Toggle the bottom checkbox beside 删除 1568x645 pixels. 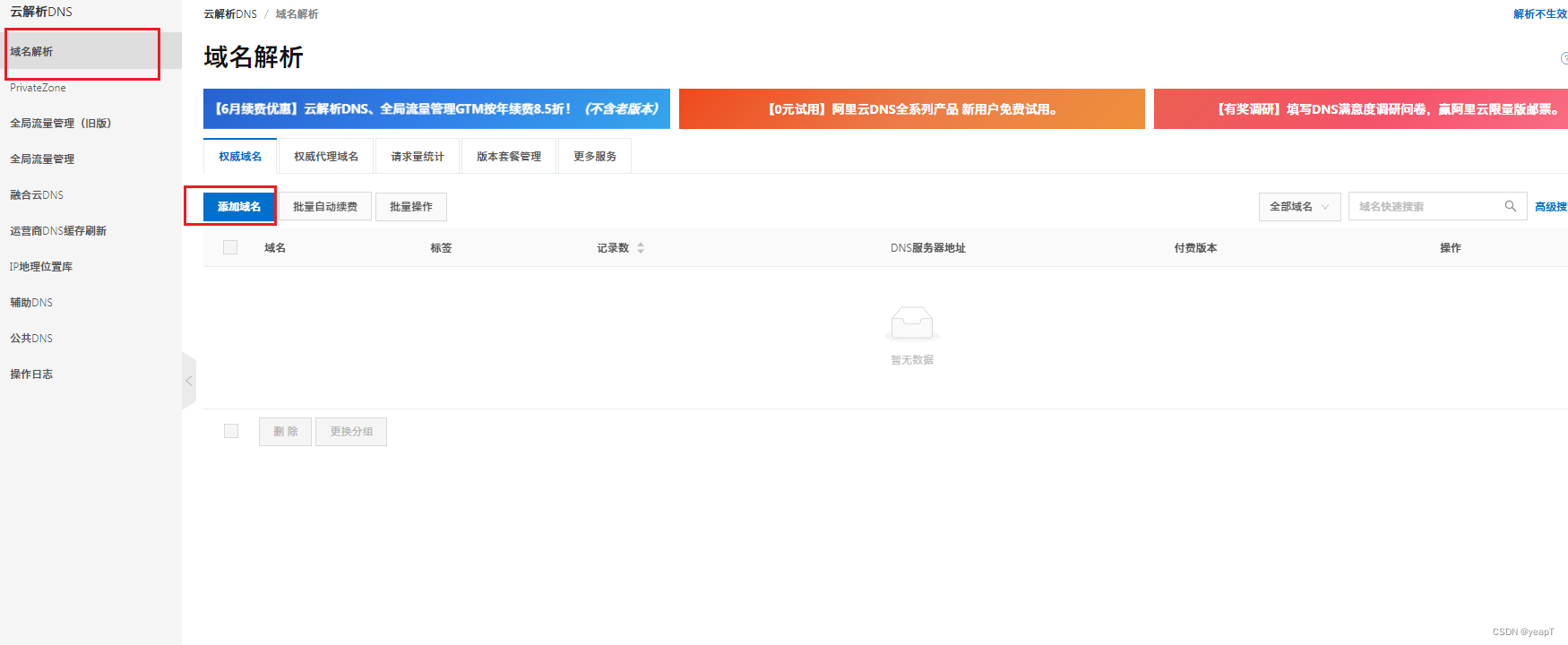point(231,431)
